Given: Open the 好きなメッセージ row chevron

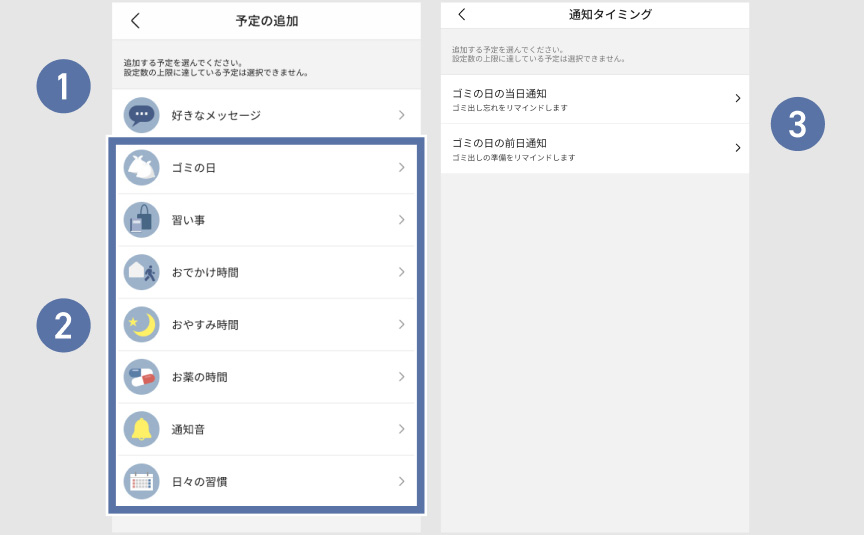Looking at the screenshot, I should (x=402, y=115).
